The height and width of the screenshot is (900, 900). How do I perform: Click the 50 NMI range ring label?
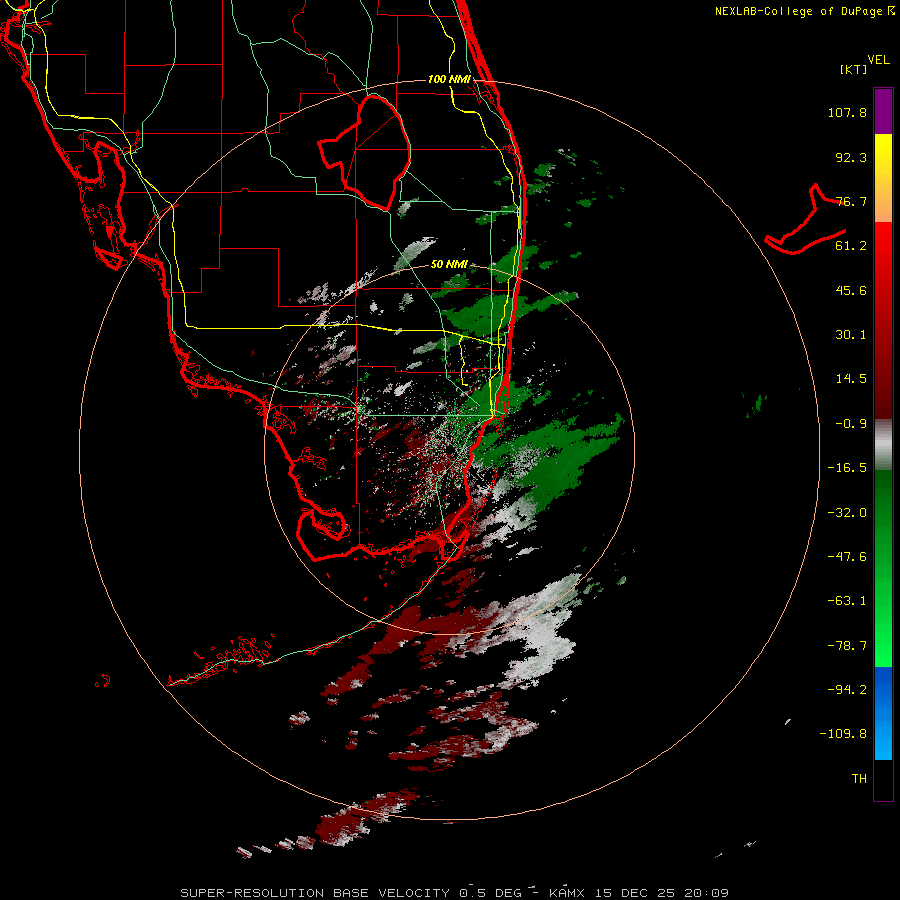tap(449, 265)
